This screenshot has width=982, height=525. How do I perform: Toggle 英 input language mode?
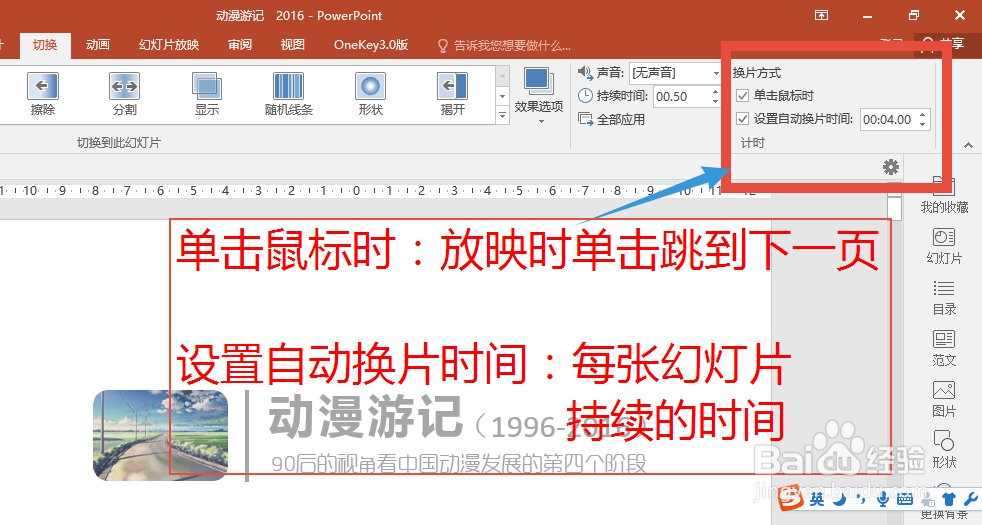[817, 499]
